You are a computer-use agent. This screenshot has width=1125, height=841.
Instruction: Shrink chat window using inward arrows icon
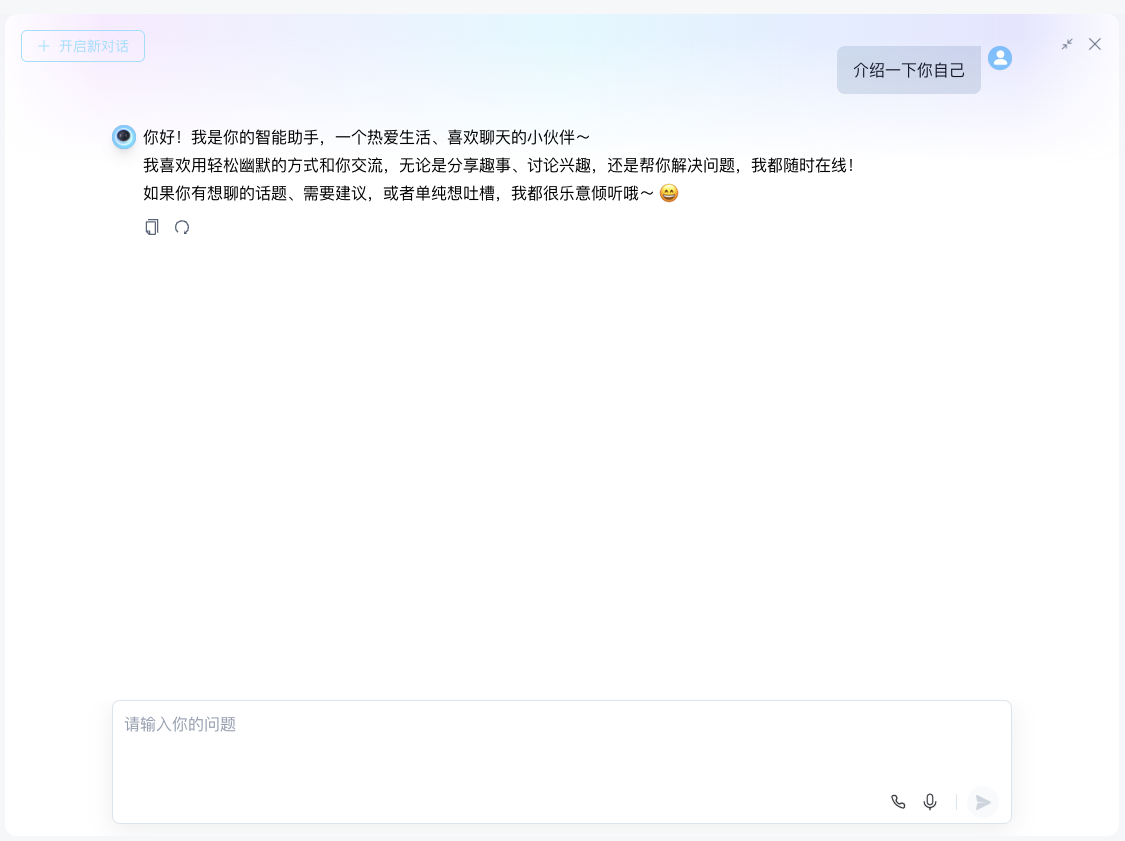[x=1068, y=44]
